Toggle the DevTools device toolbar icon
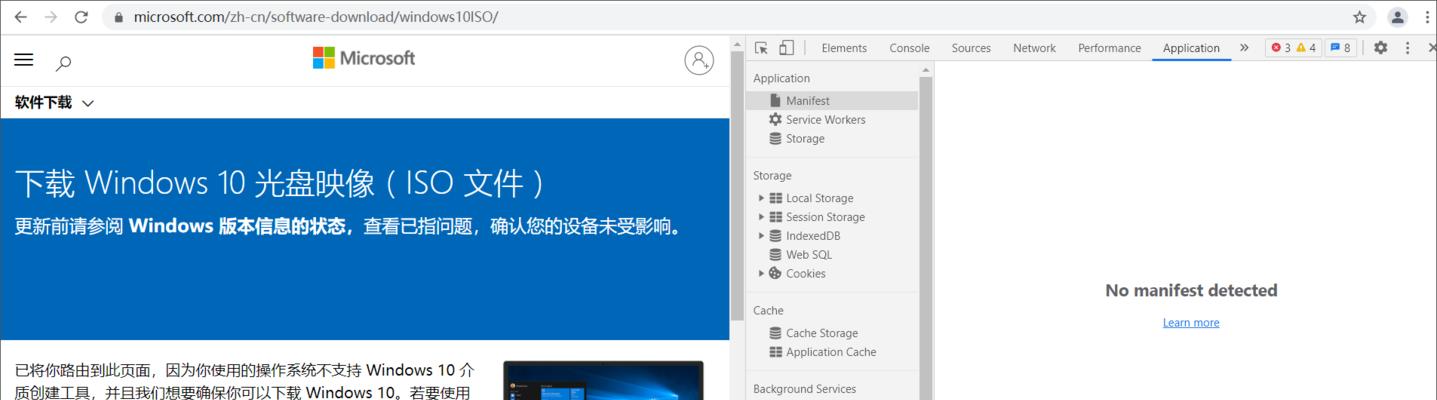Image resolution: width=1437 pixels, height=400 pixels. point(786,48)
